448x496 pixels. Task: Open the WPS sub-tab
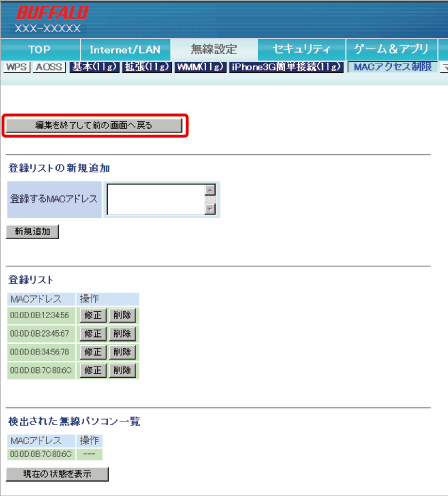pos(16,67)
